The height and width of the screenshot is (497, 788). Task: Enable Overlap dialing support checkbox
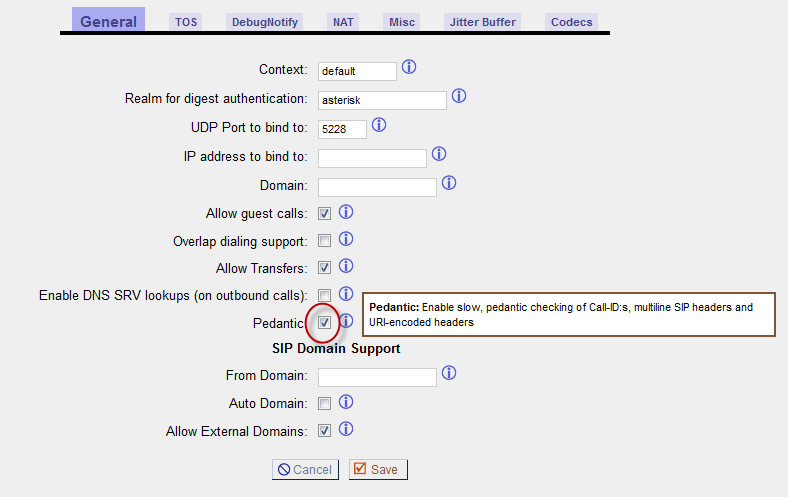pyautogui.click(x=324, y=241)
